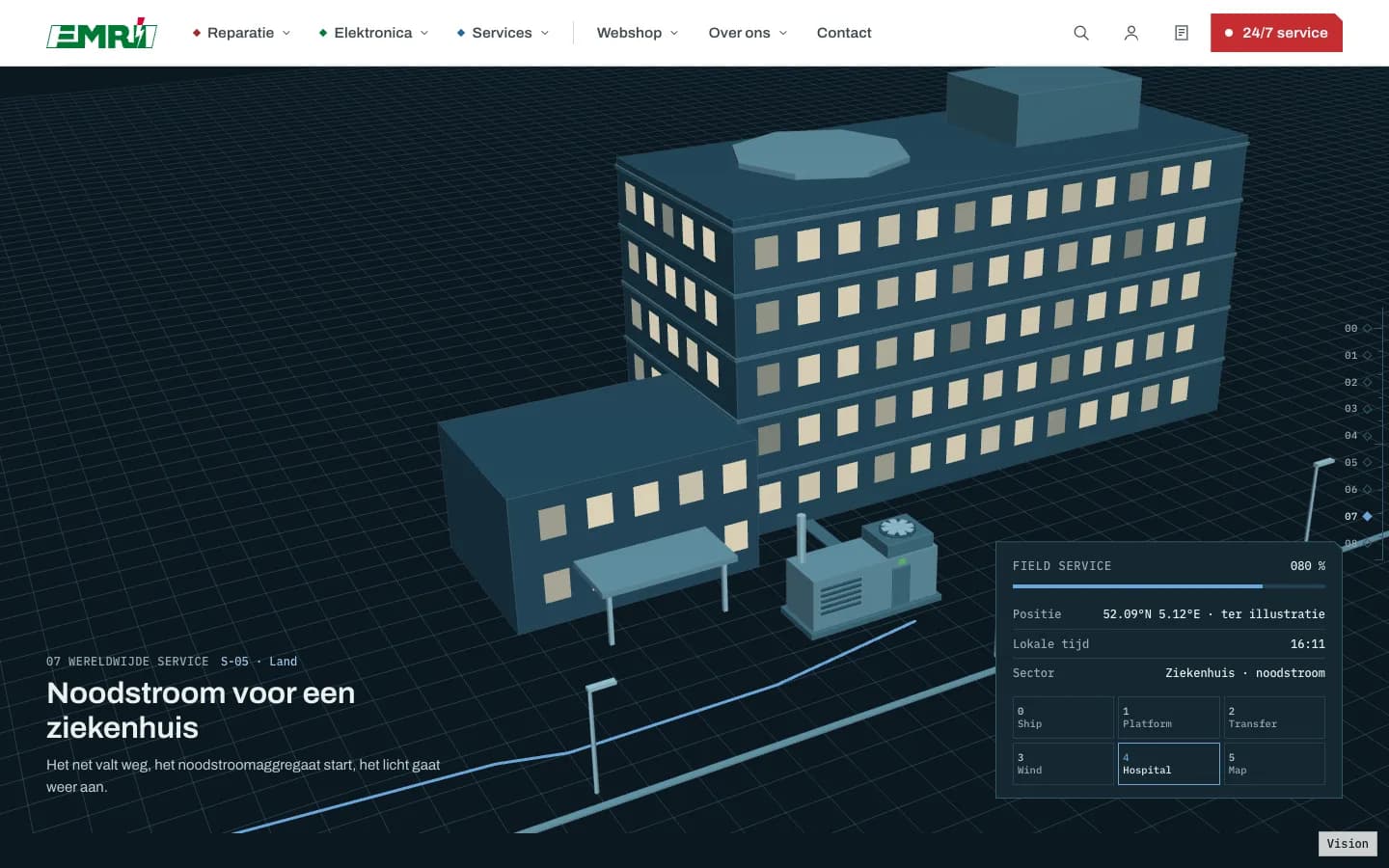The image size is (1389, 868).
Task: Open the search icon in the header
Action: click(1081, 33)
